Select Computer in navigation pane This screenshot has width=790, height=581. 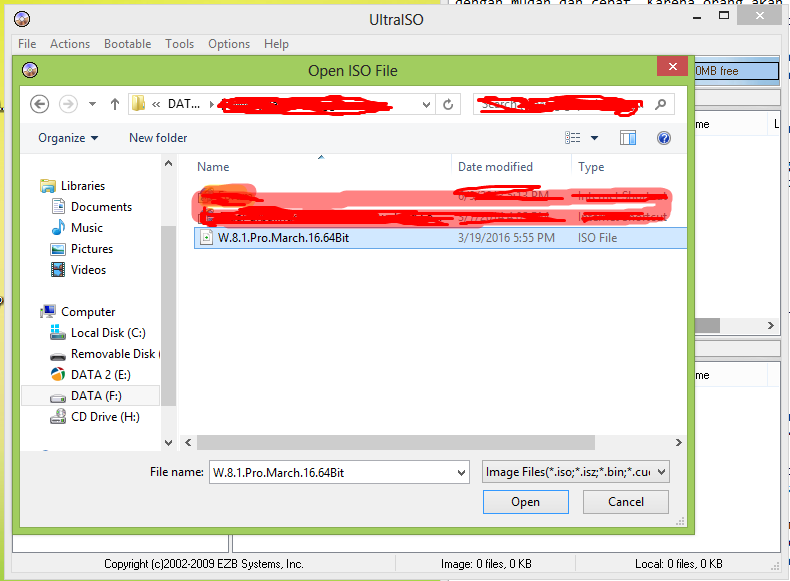coord(78,312)
